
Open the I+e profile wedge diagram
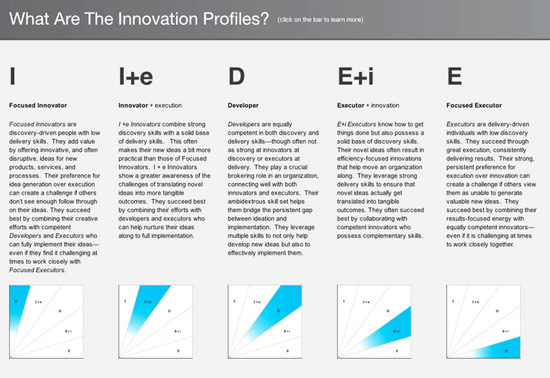(x=155, y=322)
